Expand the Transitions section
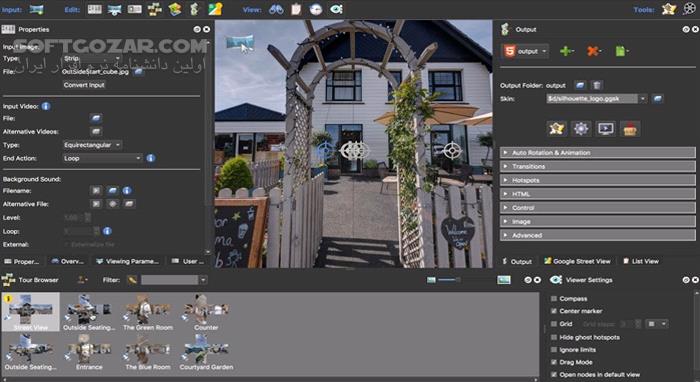The image size is (700, 382). [597, 166]
